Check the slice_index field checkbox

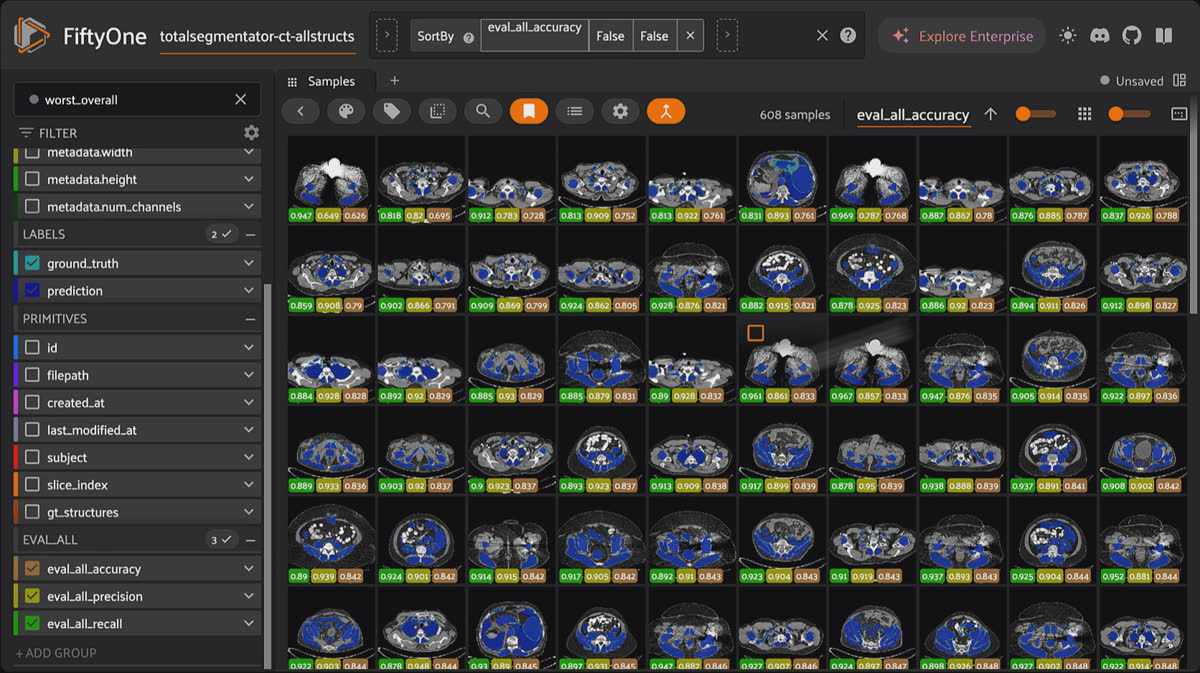coord(32,485)
